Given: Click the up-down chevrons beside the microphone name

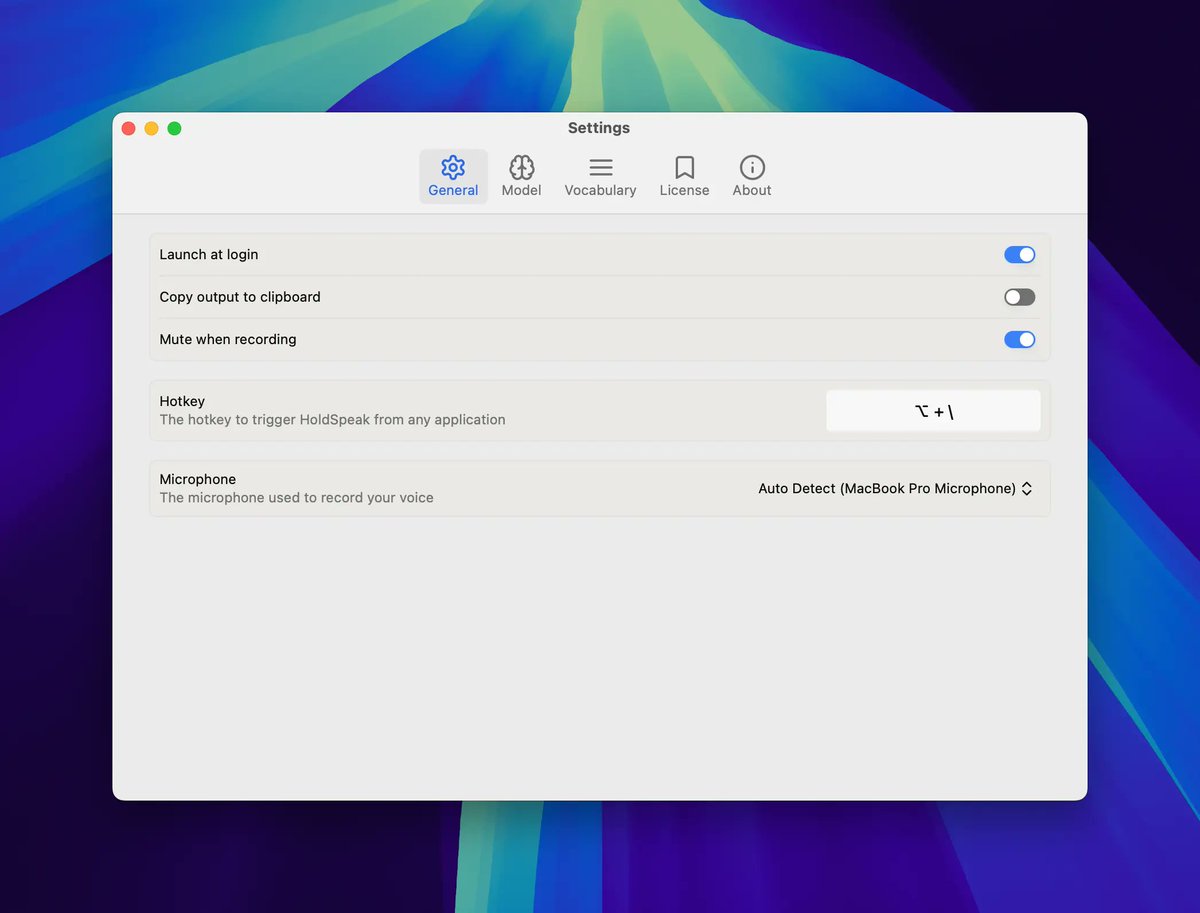Looking at the screenshot, I should coord(1027,489).
